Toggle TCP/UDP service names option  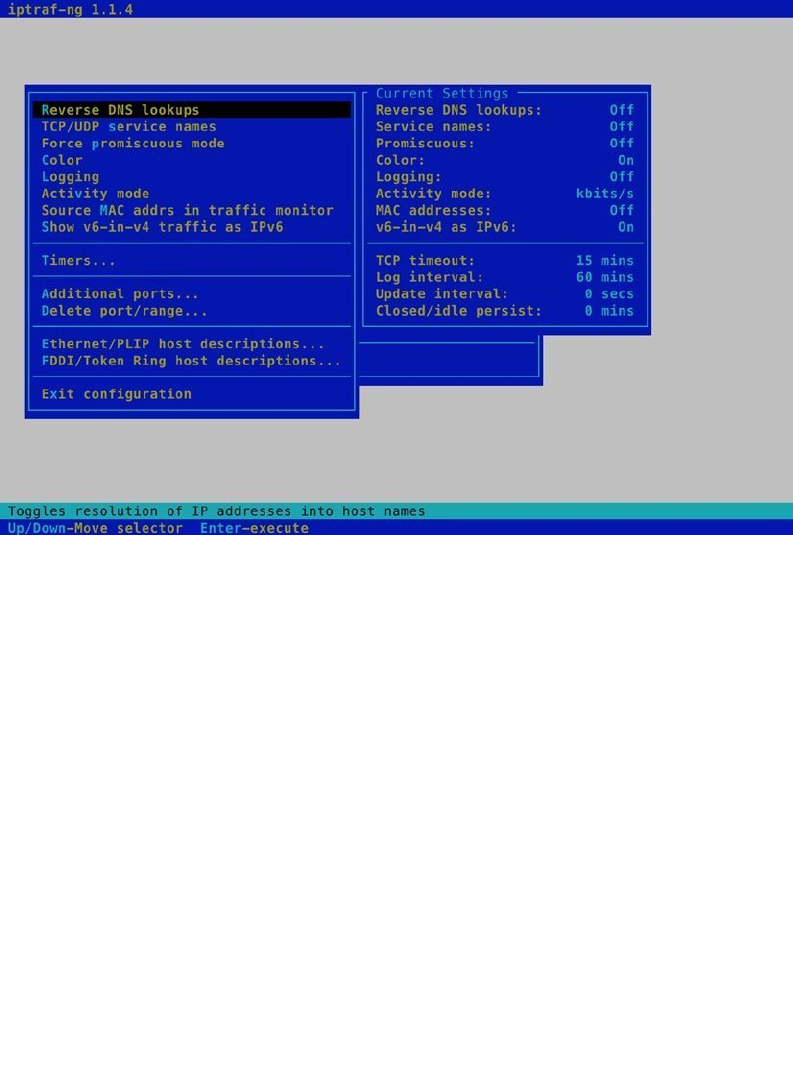[129, 127]
